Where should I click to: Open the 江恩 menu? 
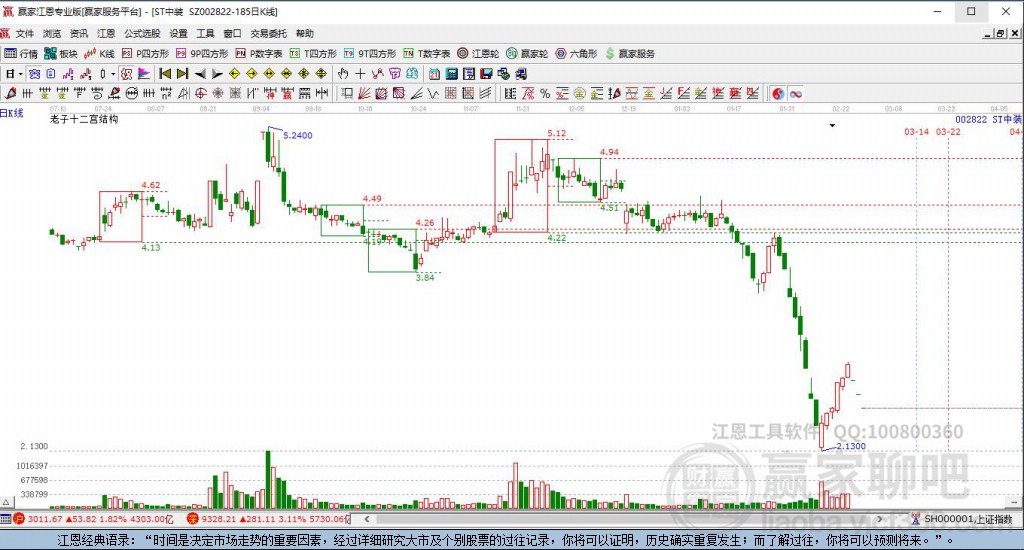point(106,33)
